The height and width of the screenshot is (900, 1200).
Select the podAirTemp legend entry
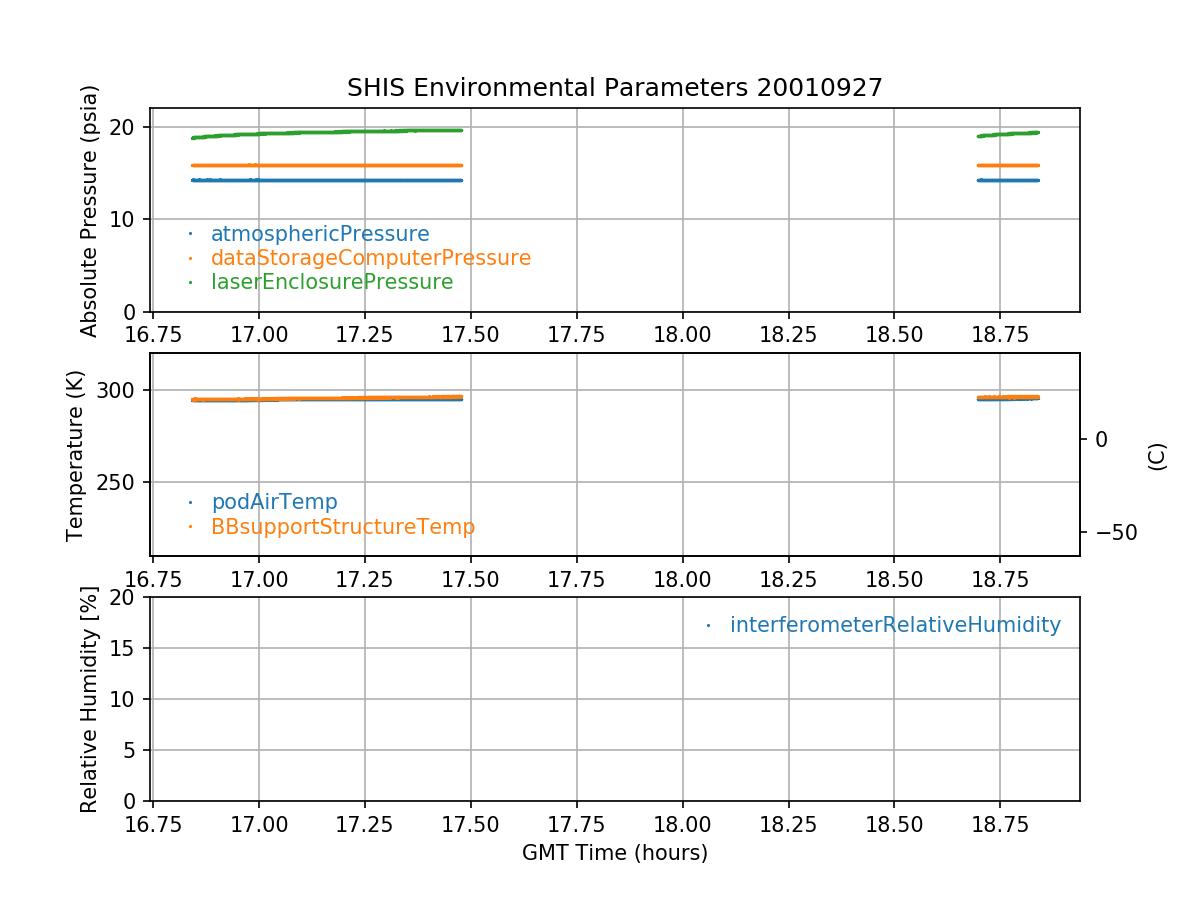point(274,502)
